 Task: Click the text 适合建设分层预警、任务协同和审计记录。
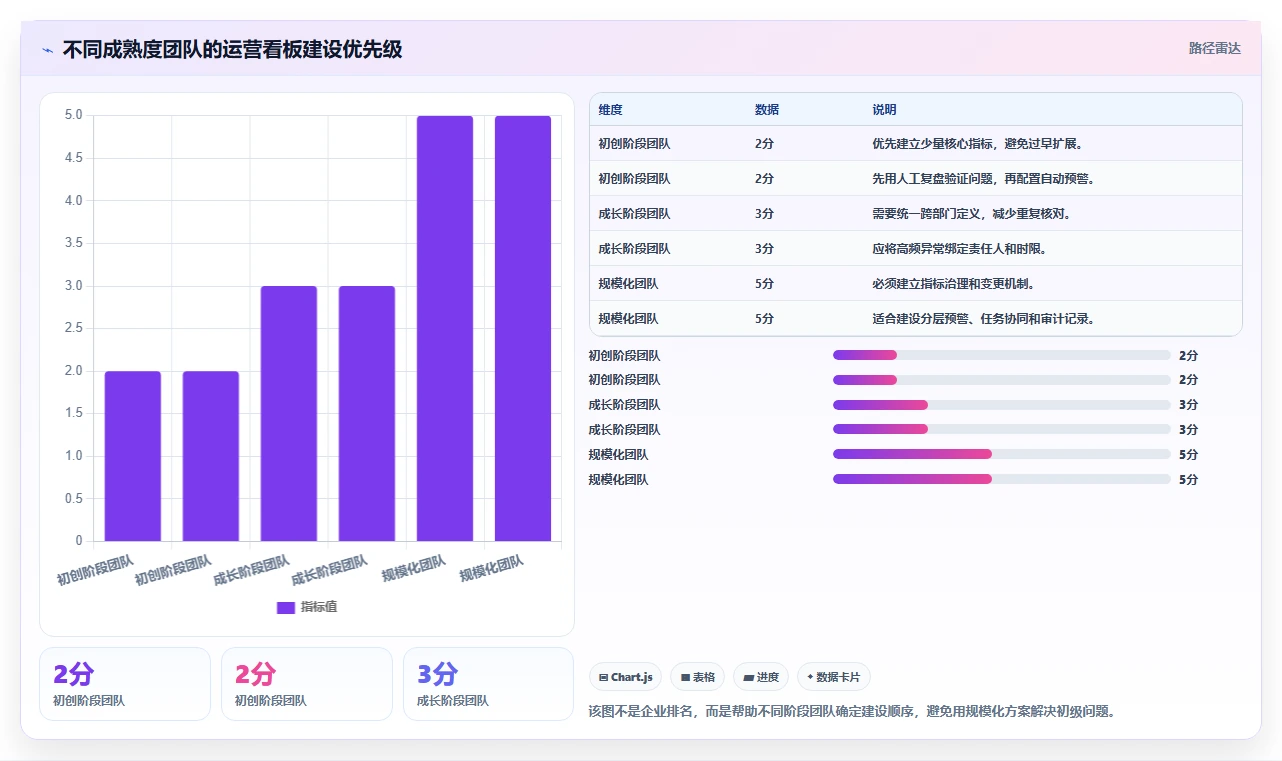pos(984,319)
